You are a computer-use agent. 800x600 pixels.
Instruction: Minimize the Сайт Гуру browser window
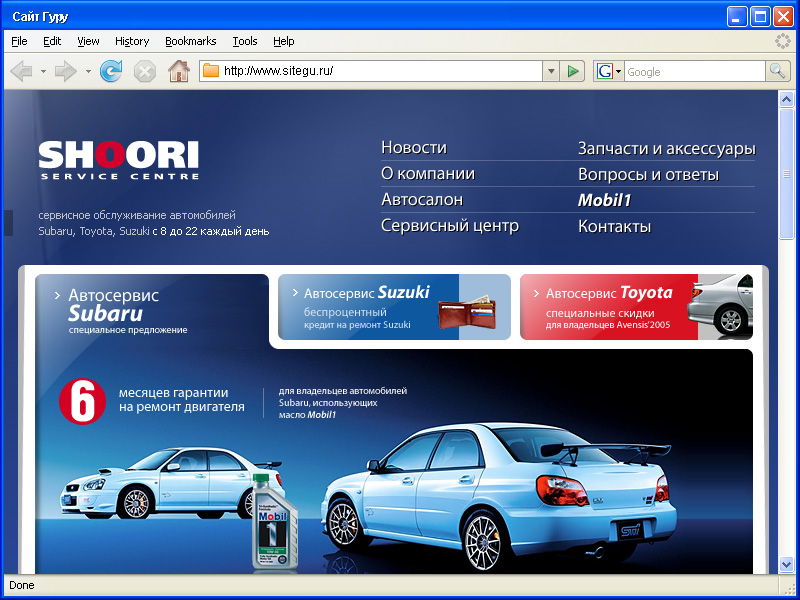pyautogui.click(x=736, y=17)
